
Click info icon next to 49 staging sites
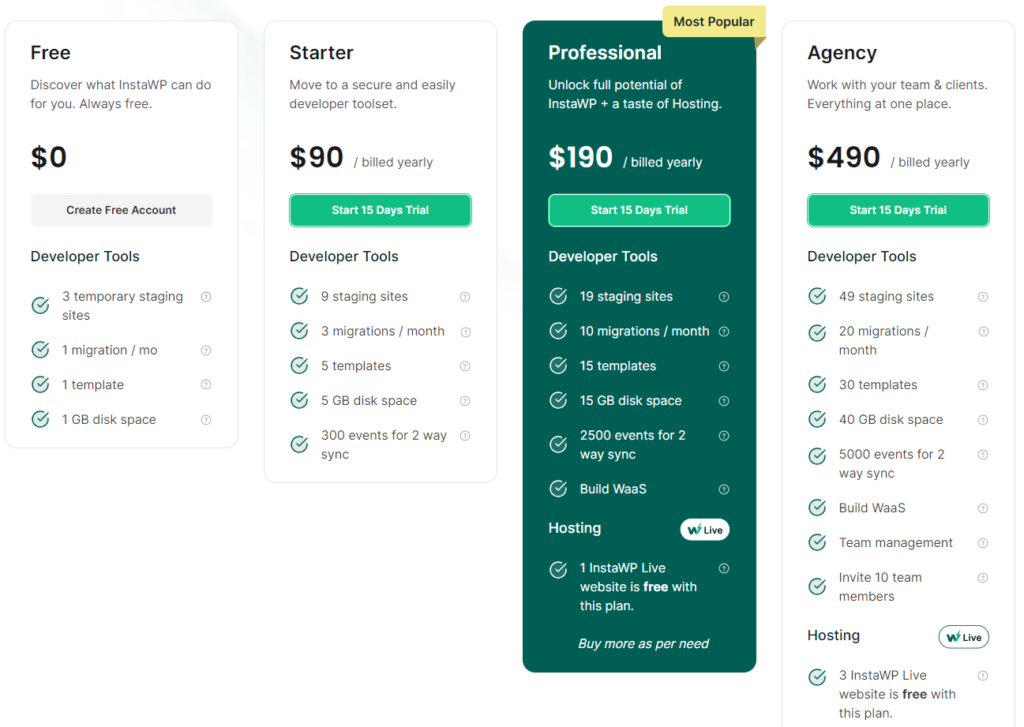click(x=983, y=297)
